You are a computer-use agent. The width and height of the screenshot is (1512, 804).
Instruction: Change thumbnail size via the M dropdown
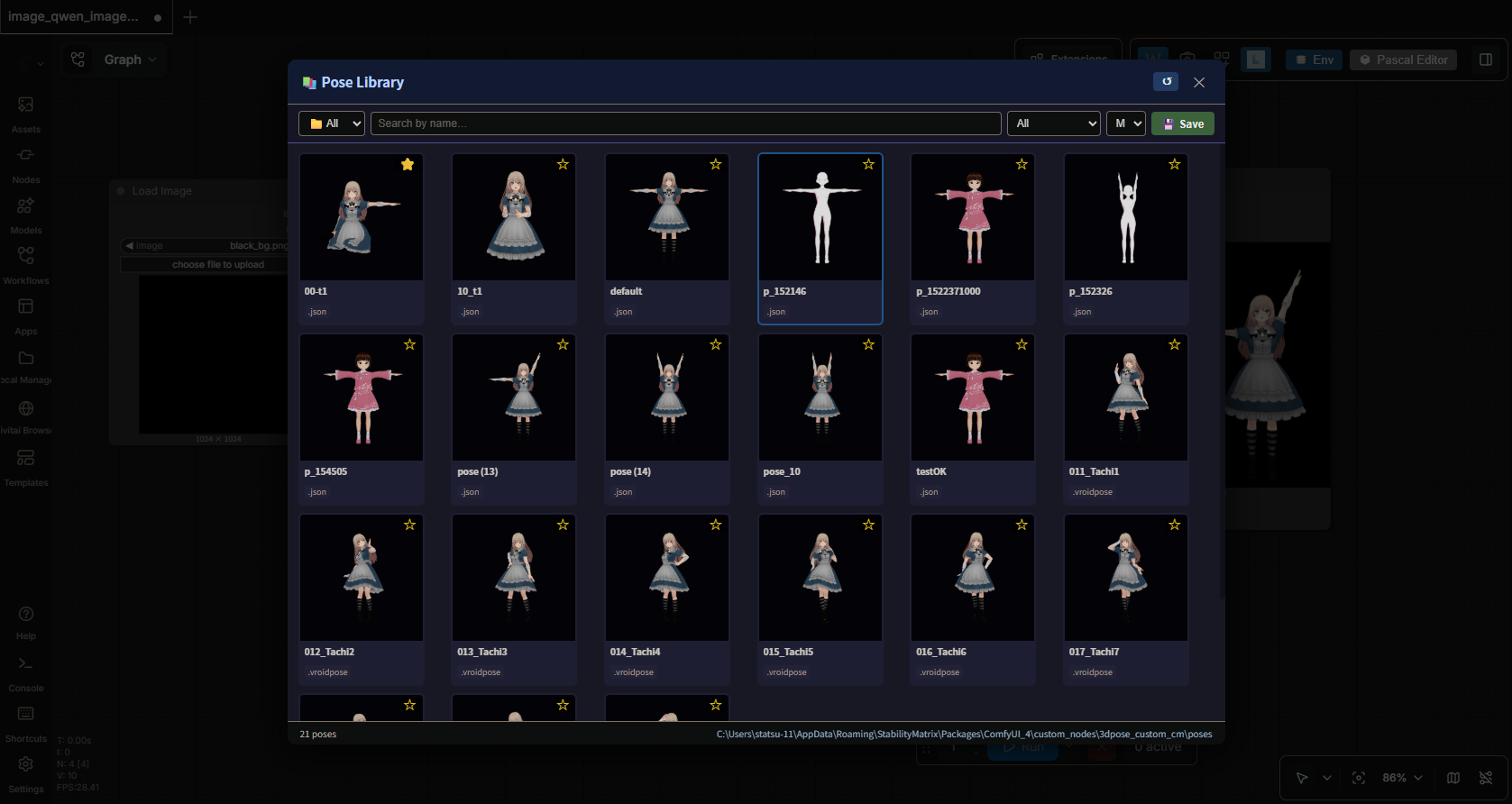click(1126, 123)
